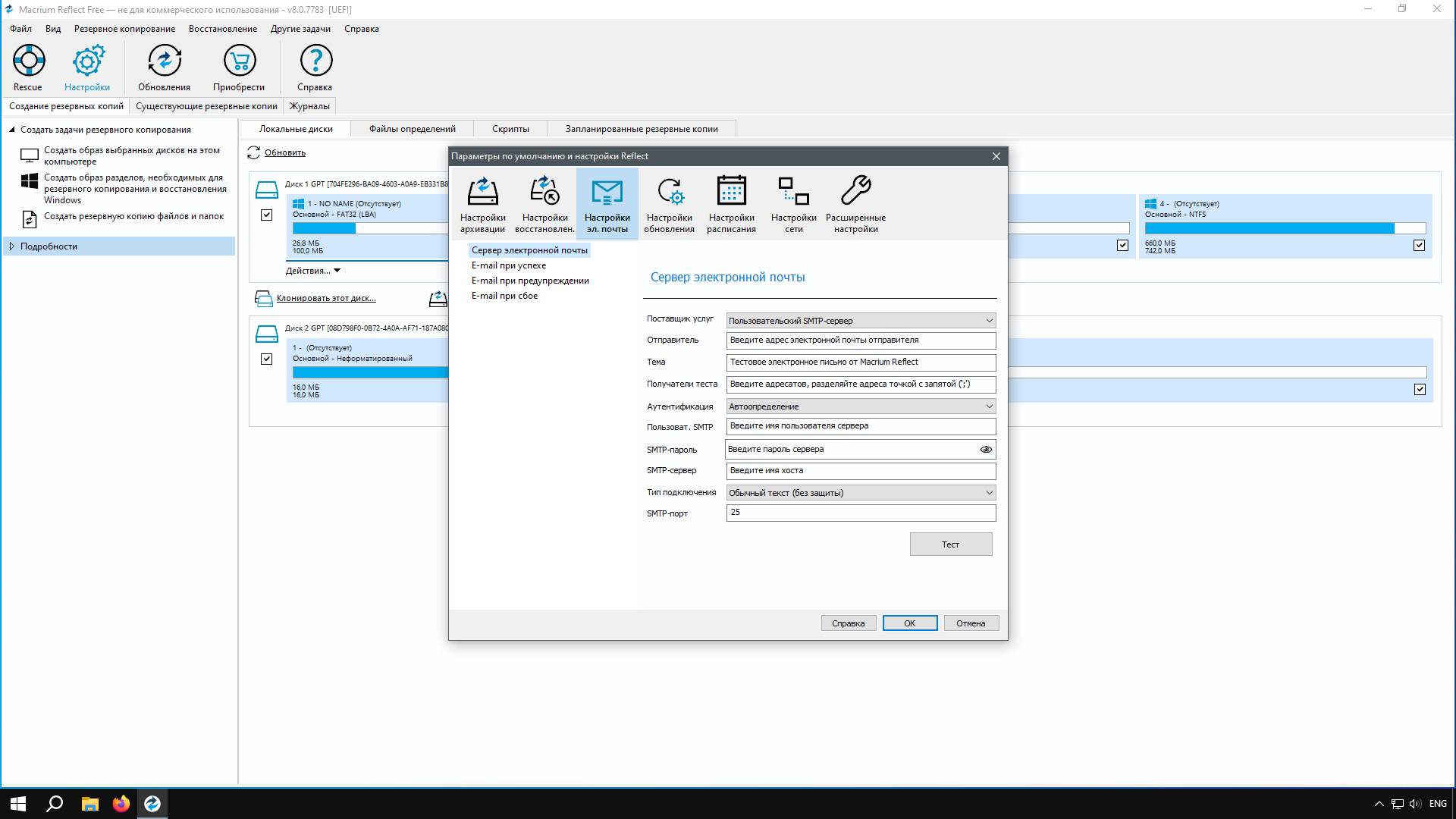The image size is (1456, 819).
Task: Switch to Существующие резервные копии tab
Action: 206,106
